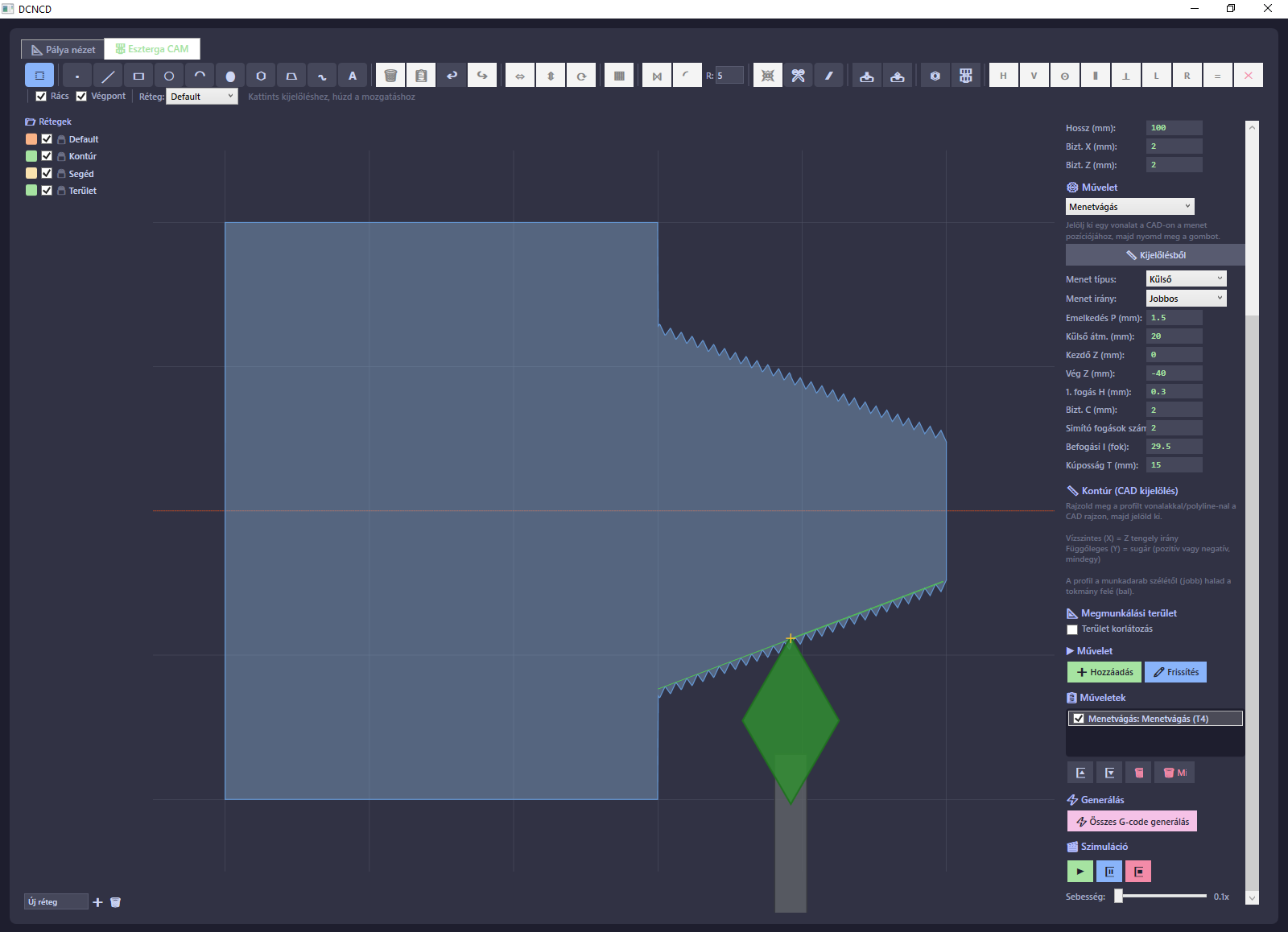Viewport: 1288px width, 932px height.
Task: Toggle visibility of the Kontúr layer
Action: [x=47, y=156]
